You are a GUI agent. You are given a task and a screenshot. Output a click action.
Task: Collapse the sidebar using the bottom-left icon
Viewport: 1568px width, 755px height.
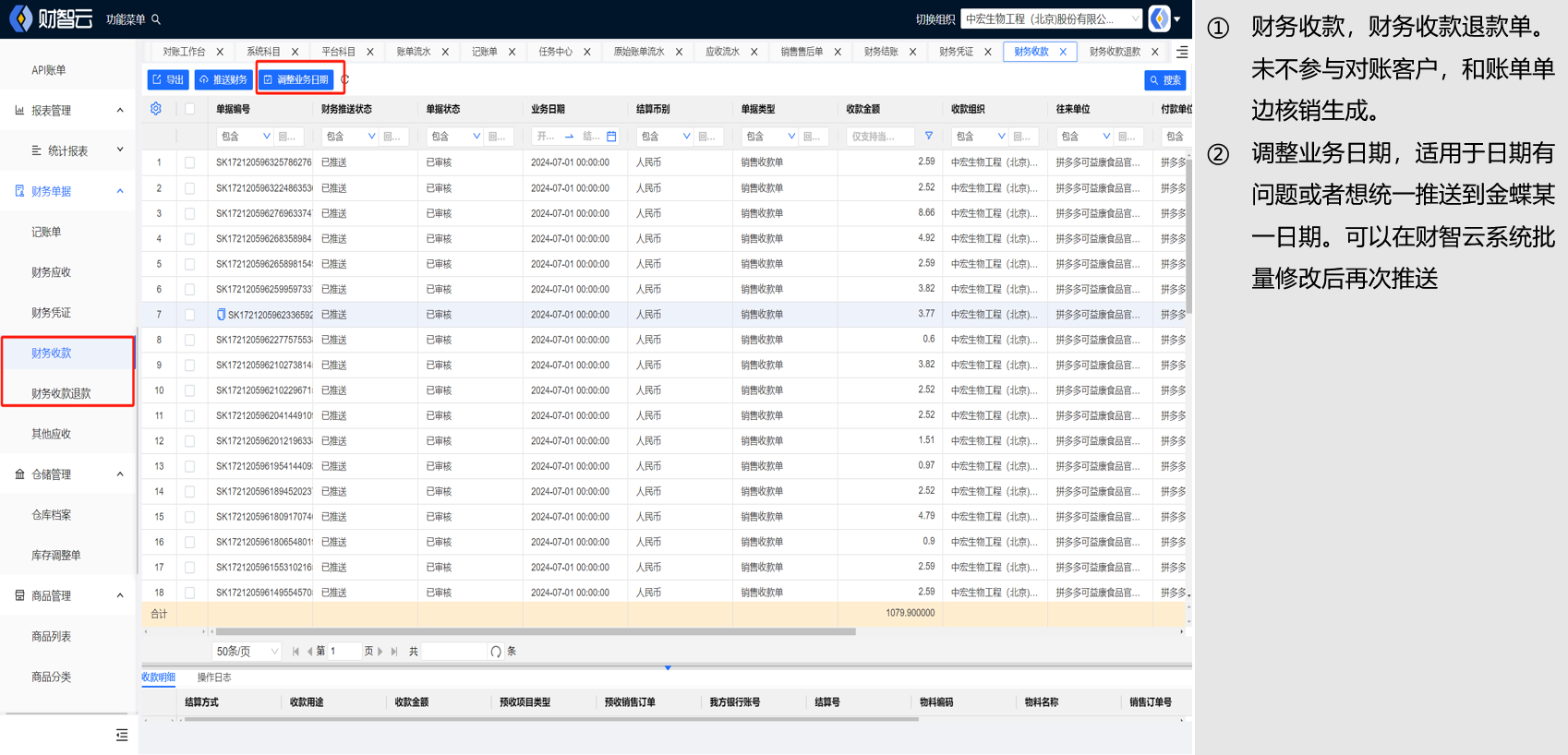click(122, 735)
